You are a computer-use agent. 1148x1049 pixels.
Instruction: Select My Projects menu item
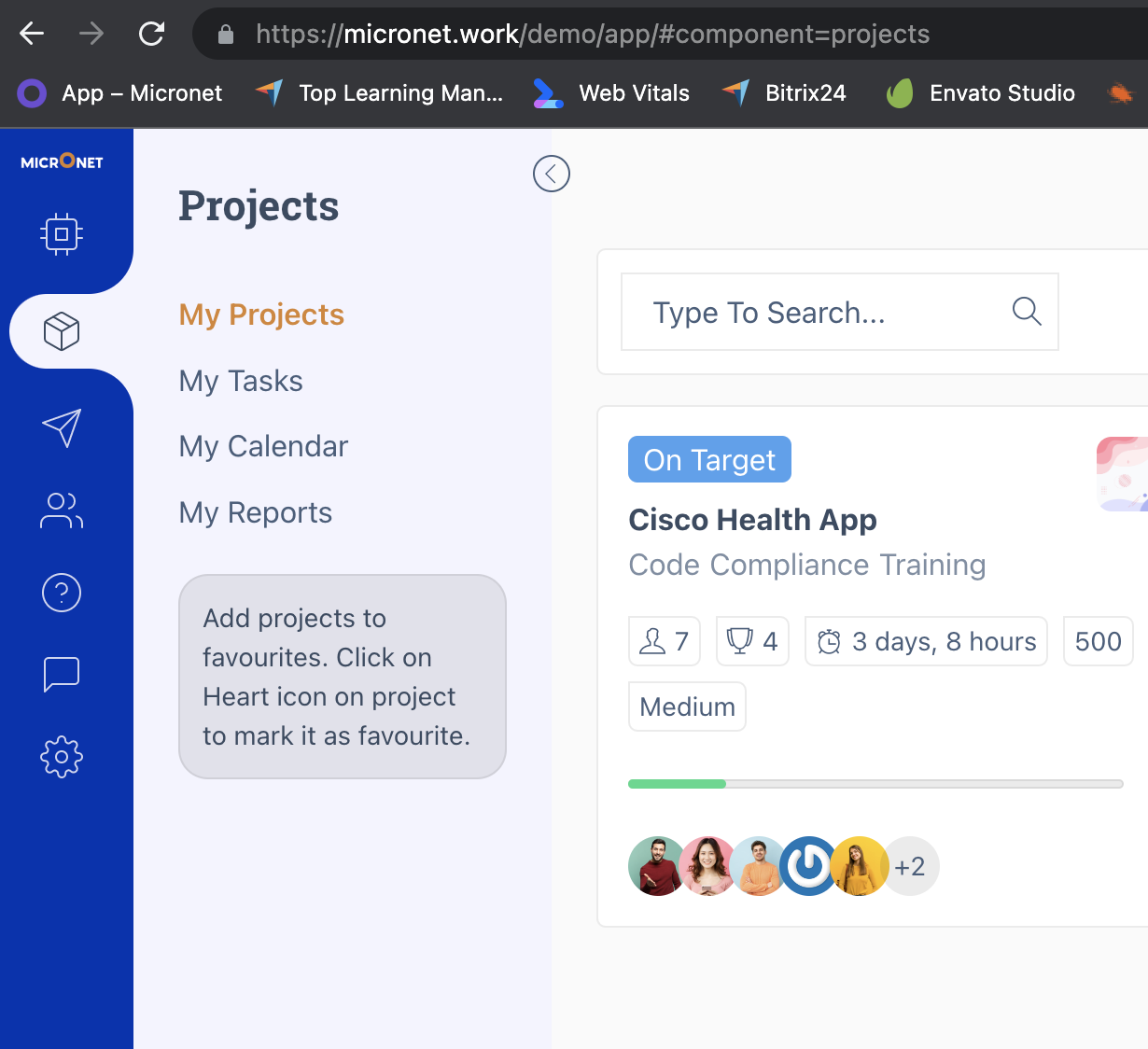[261, 315]
